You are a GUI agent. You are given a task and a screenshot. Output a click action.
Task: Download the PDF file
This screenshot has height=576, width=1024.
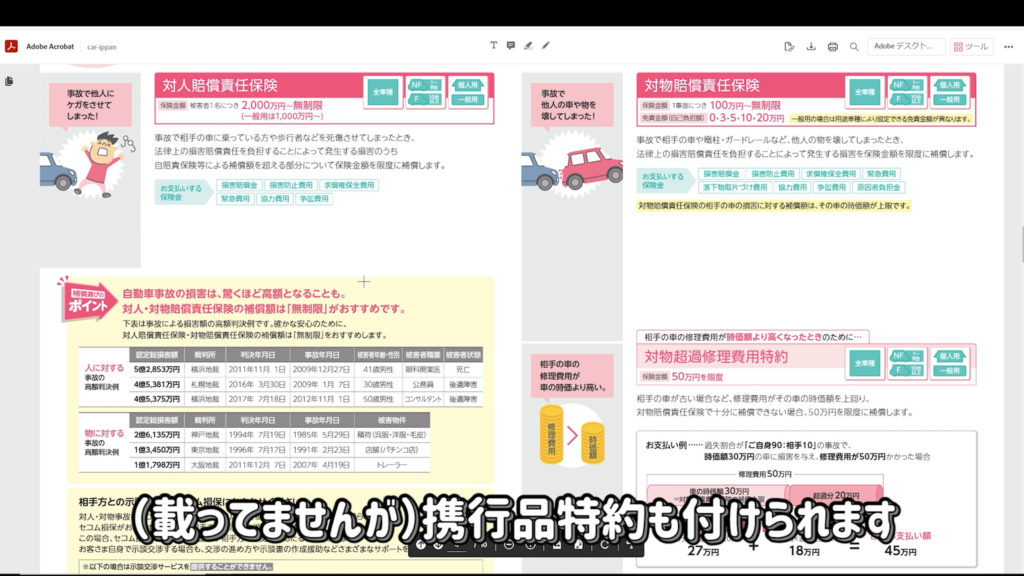click(811, 46)
